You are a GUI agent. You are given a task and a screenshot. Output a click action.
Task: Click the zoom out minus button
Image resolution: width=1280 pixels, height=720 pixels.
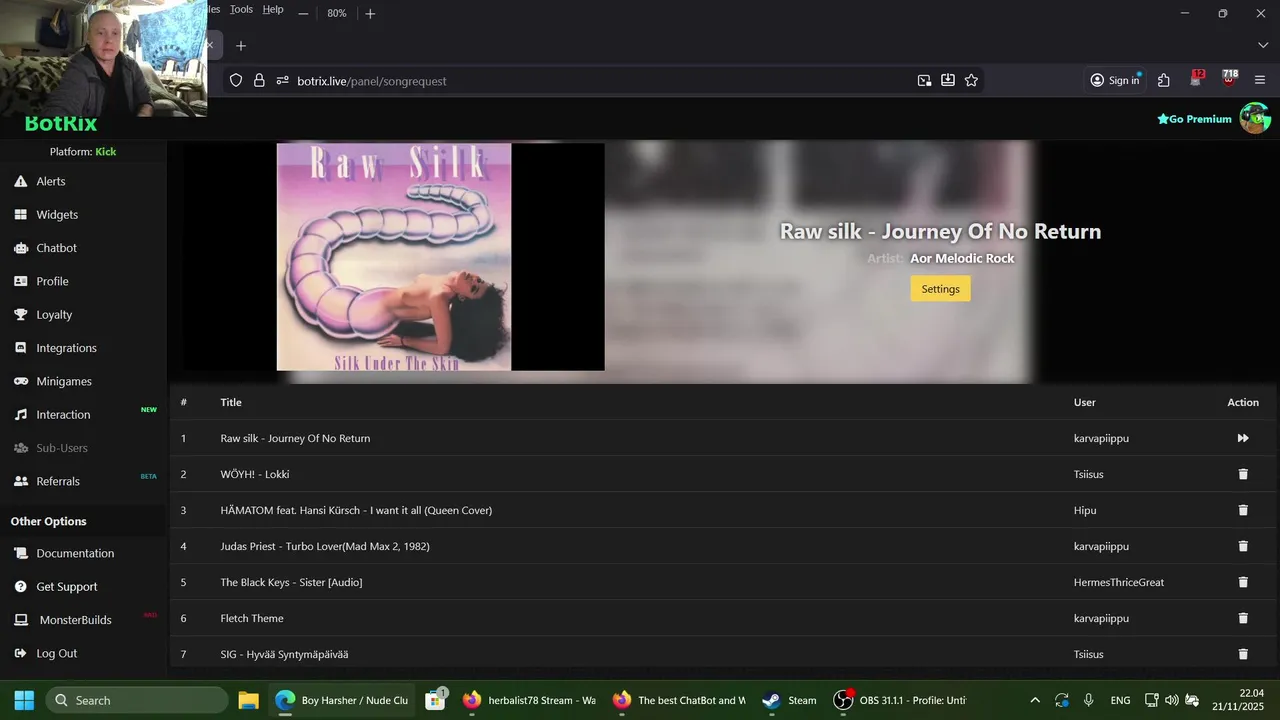point(303,13)
